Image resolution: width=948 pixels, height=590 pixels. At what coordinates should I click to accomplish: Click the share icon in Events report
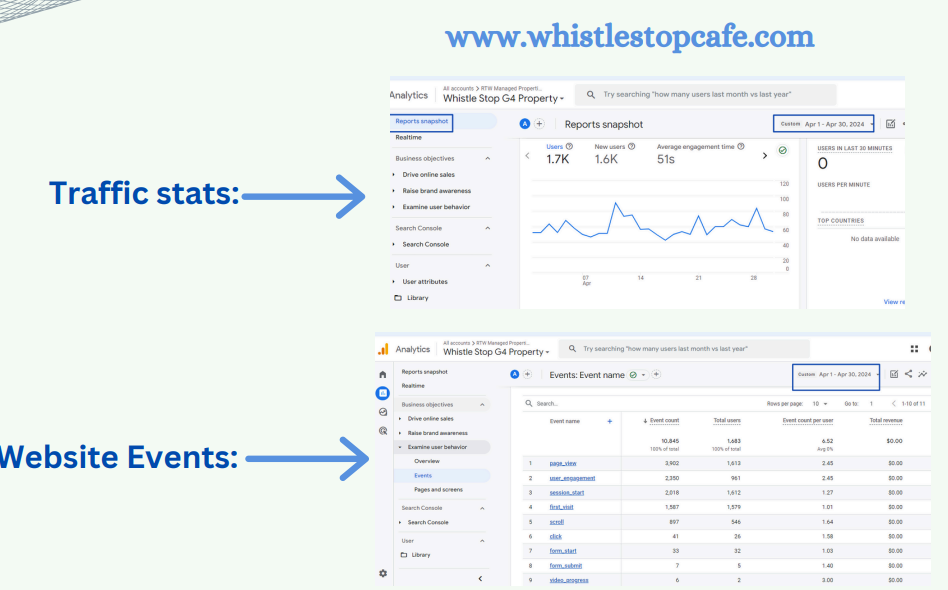pyautogui.click(x=908, y=374)
